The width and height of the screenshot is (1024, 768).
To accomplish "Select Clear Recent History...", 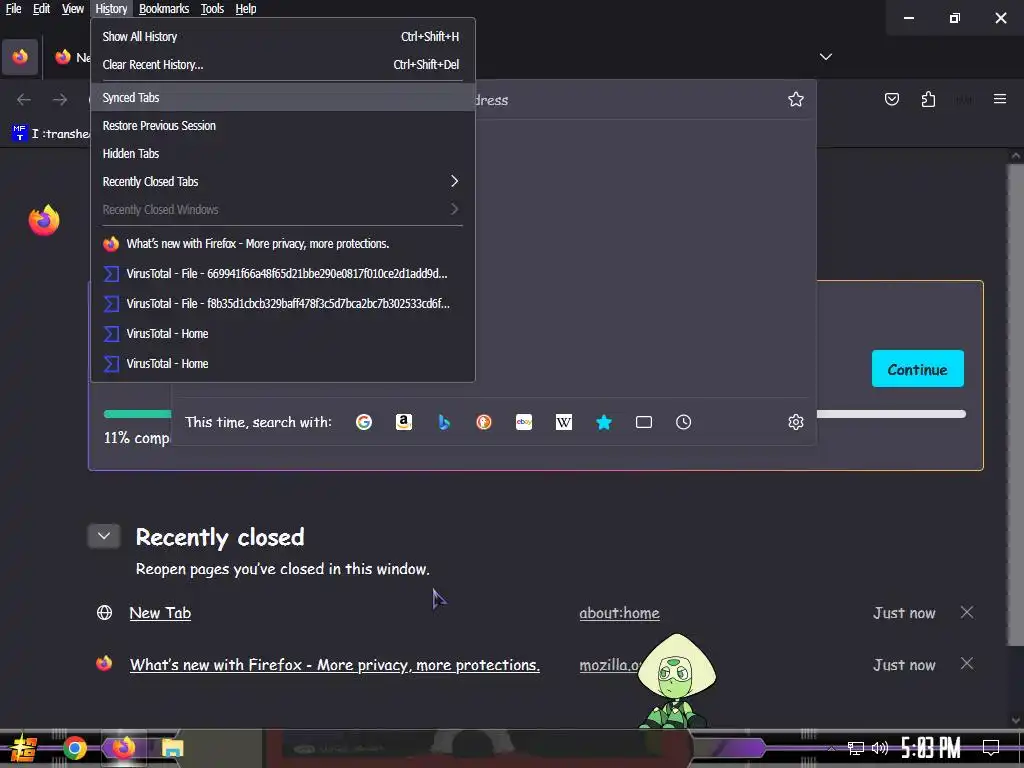I will click(281, 65).
